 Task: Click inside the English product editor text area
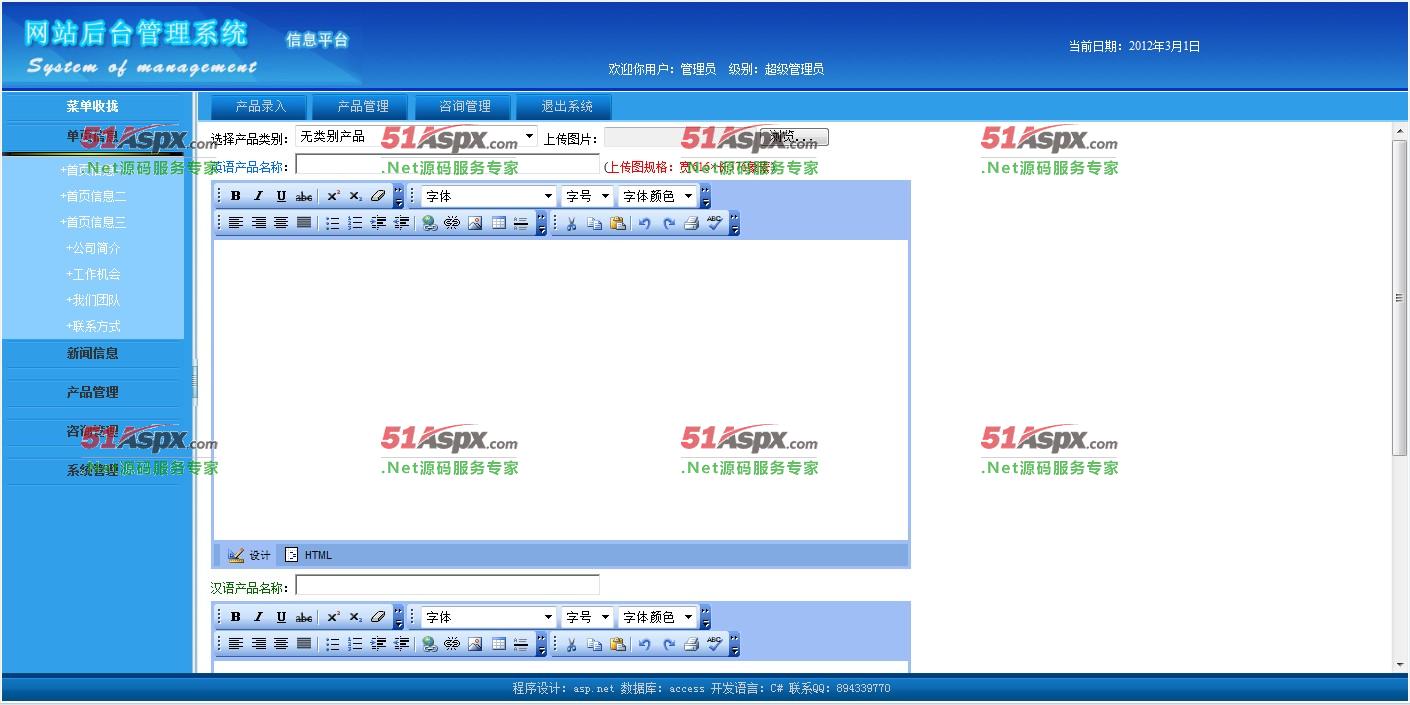click(560, 389)
